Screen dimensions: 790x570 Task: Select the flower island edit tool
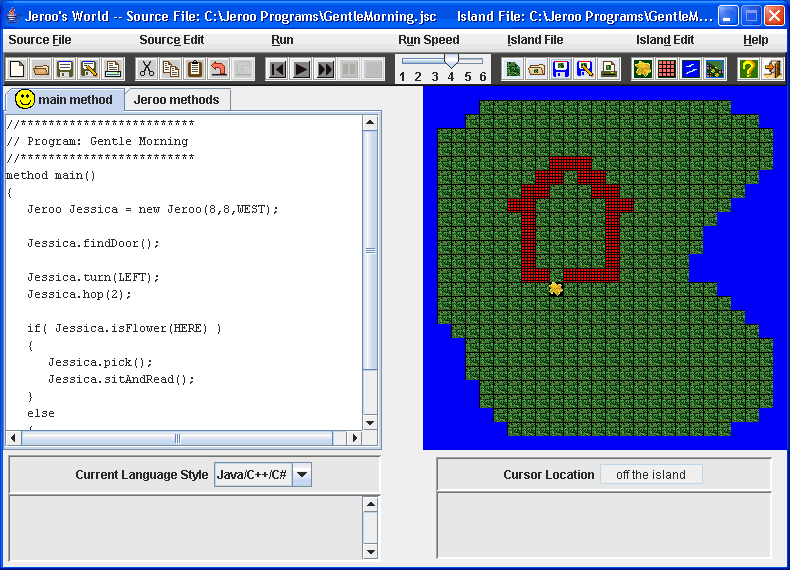642,69
